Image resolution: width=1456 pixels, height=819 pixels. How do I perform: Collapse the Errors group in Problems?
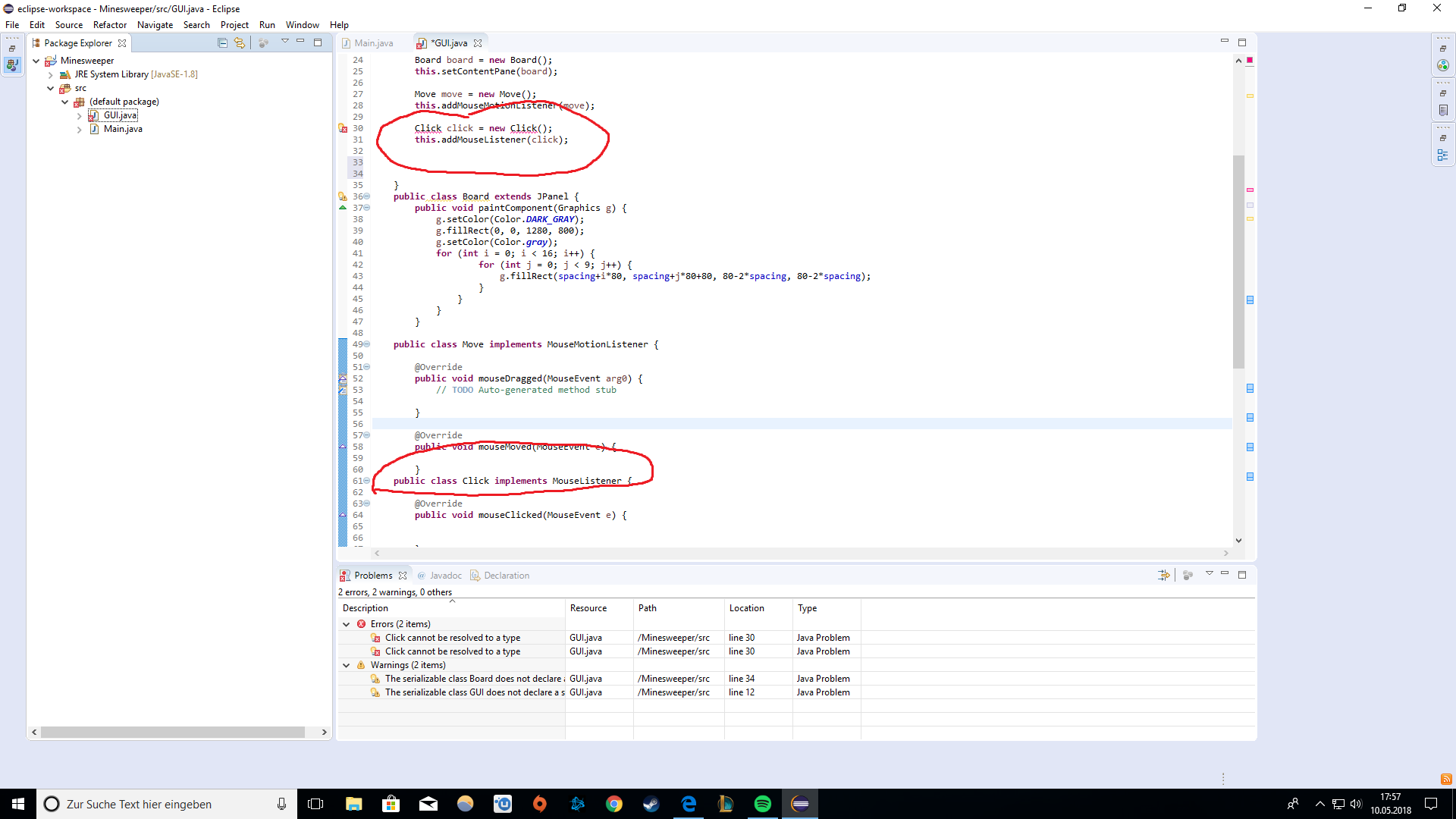point(347,624)
